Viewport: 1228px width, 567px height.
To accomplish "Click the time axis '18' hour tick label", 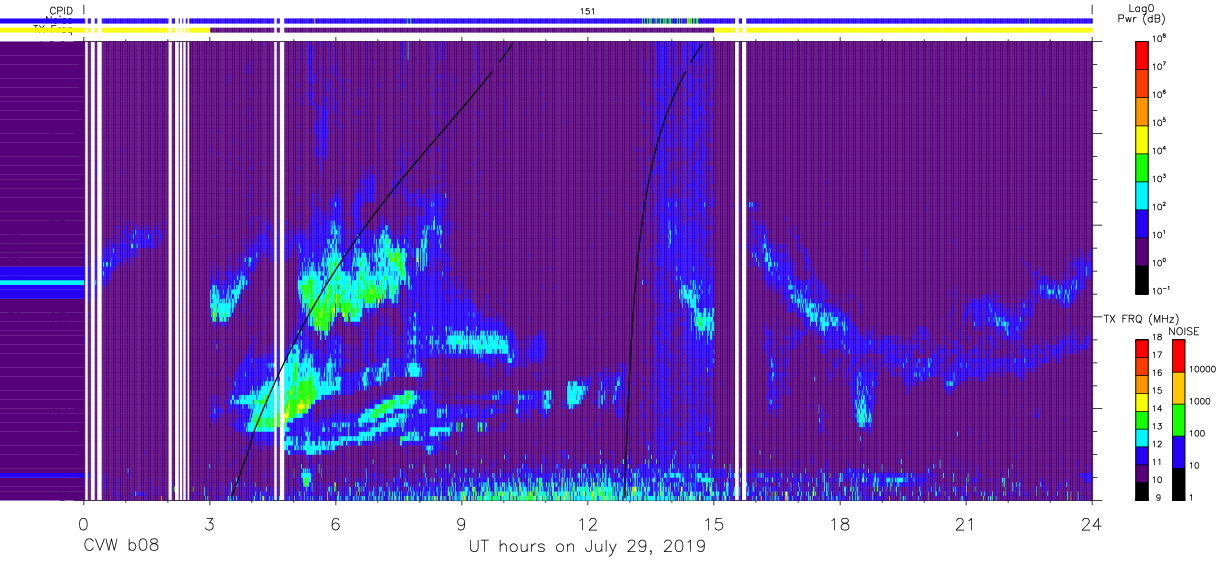I will [840, 524].
